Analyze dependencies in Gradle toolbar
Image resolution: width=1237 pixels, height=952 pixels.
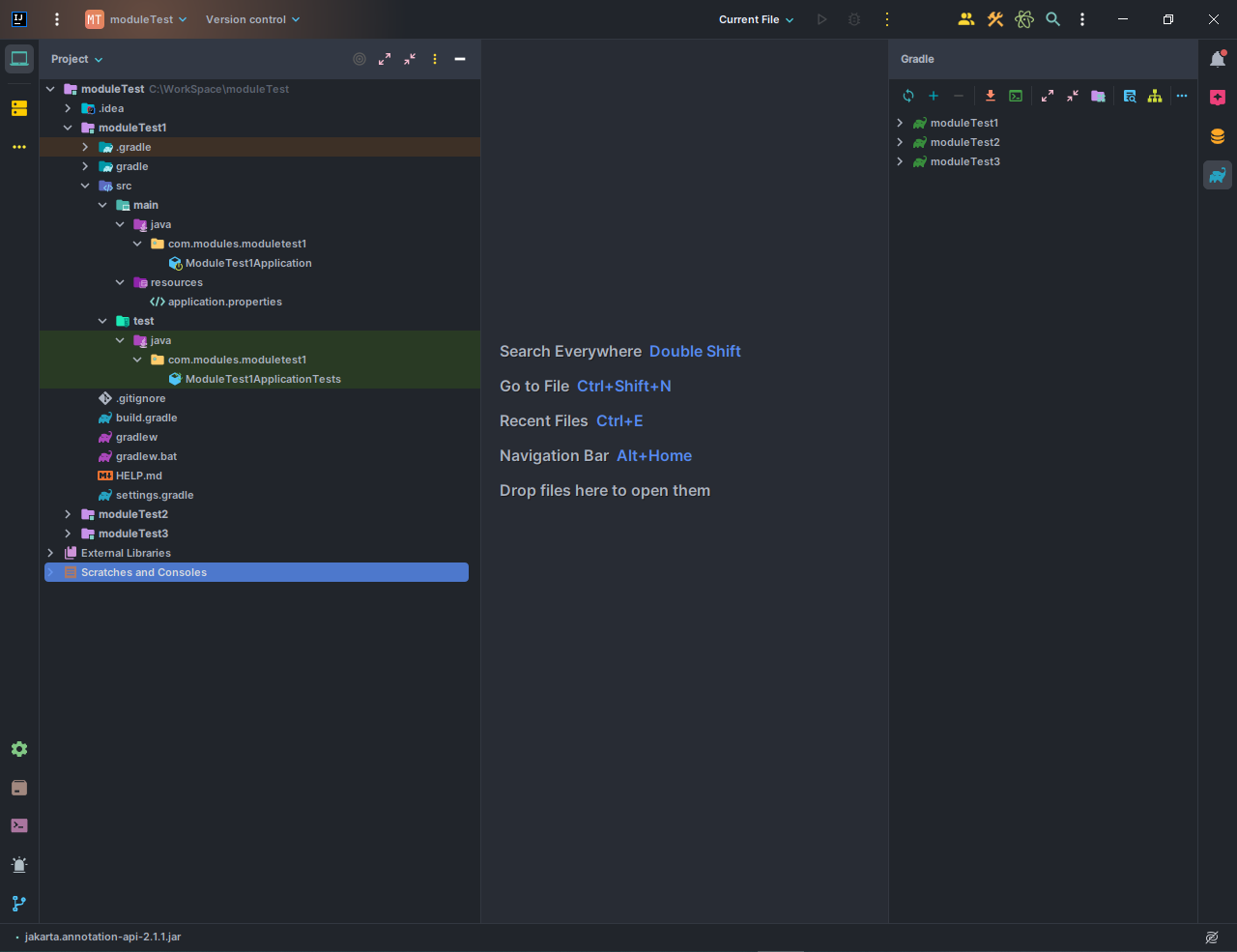tap(1130, 96)
